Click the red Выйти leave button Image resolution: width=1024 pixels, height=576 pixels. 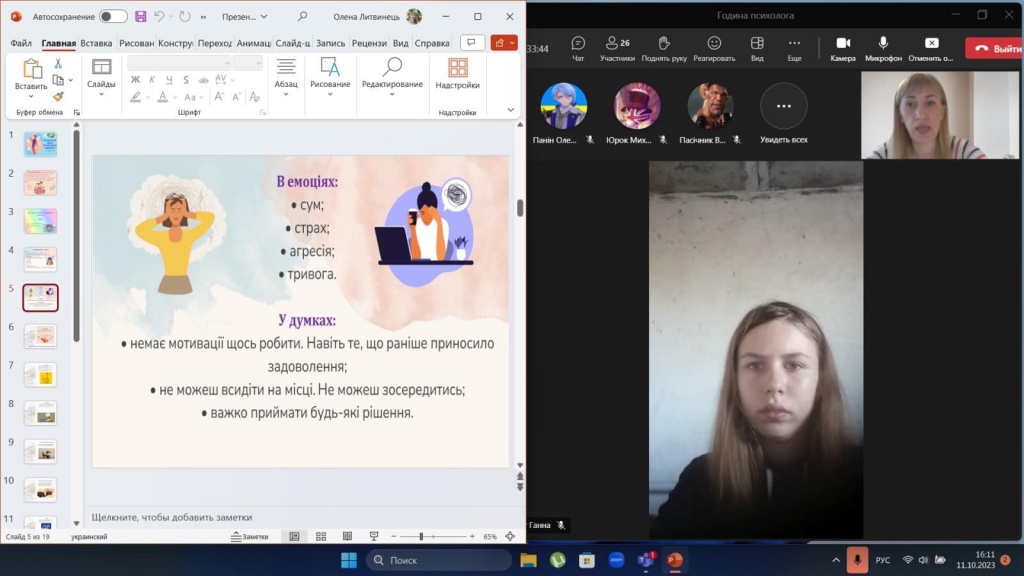993,48
